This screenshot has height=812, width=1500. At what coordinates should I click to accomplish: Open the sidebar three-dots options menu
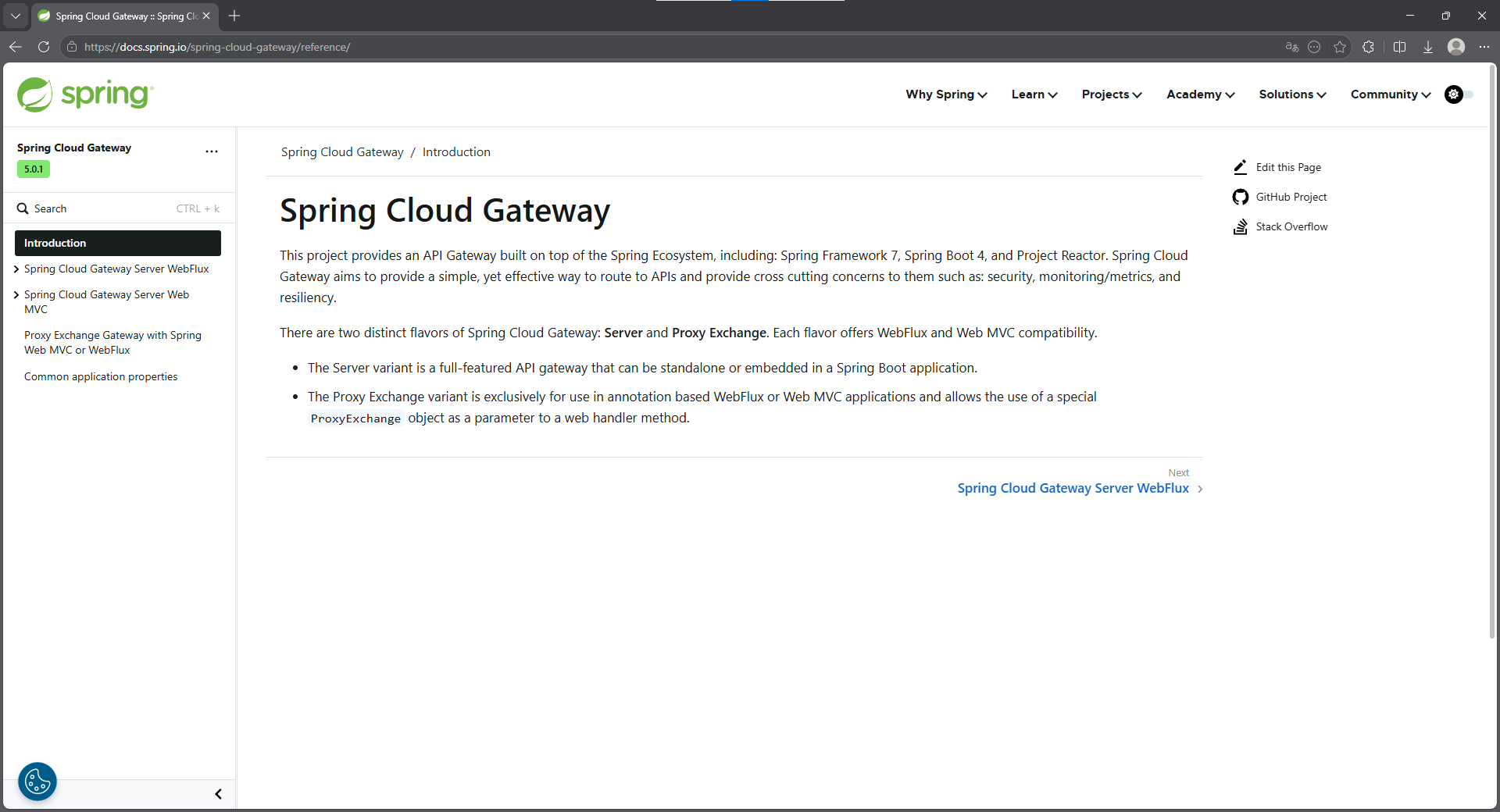[212, 151]
